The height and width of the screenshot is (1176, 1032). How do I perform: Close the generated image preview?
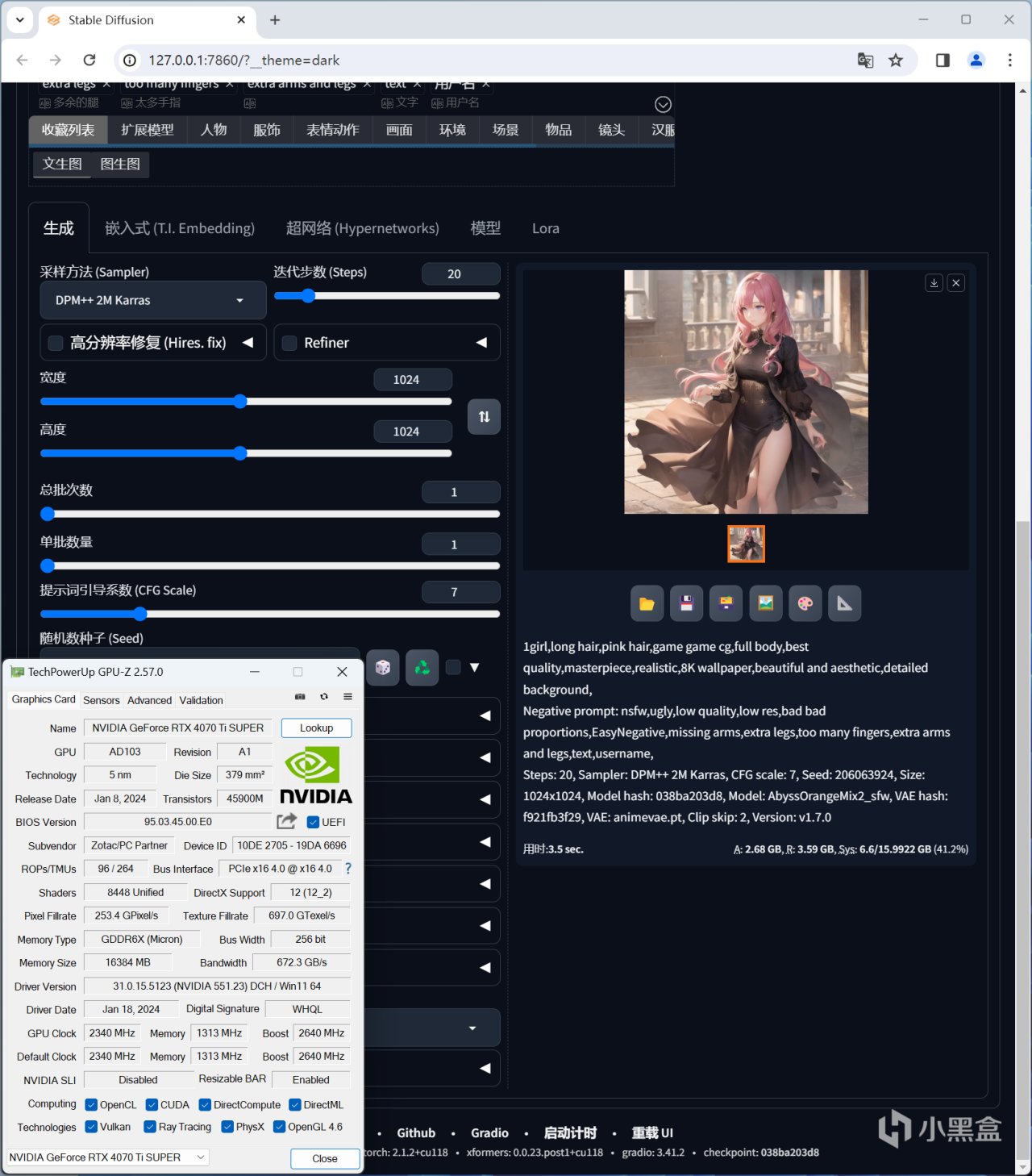956,283
